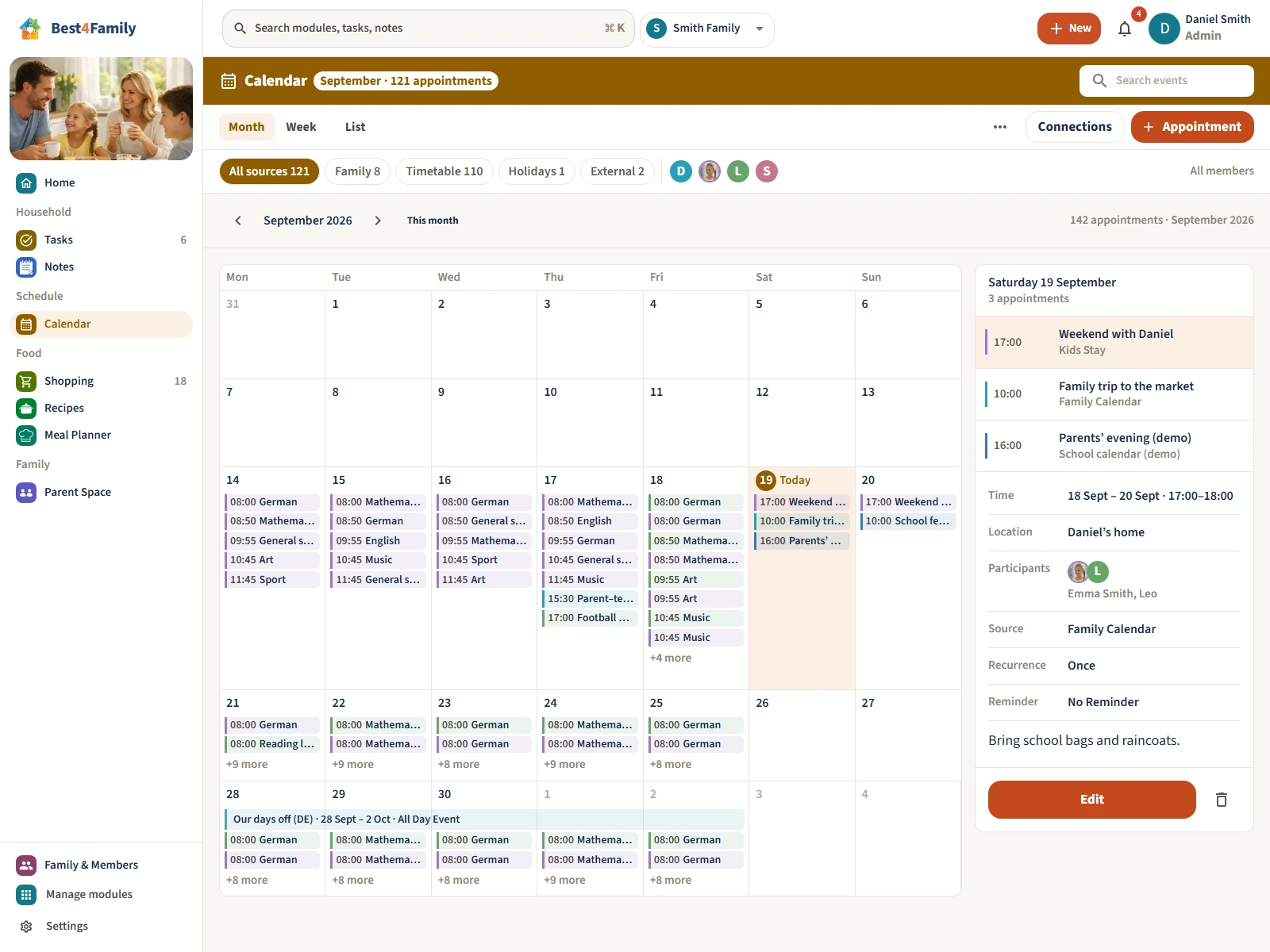Click the Appointment button

[1192, 127]
